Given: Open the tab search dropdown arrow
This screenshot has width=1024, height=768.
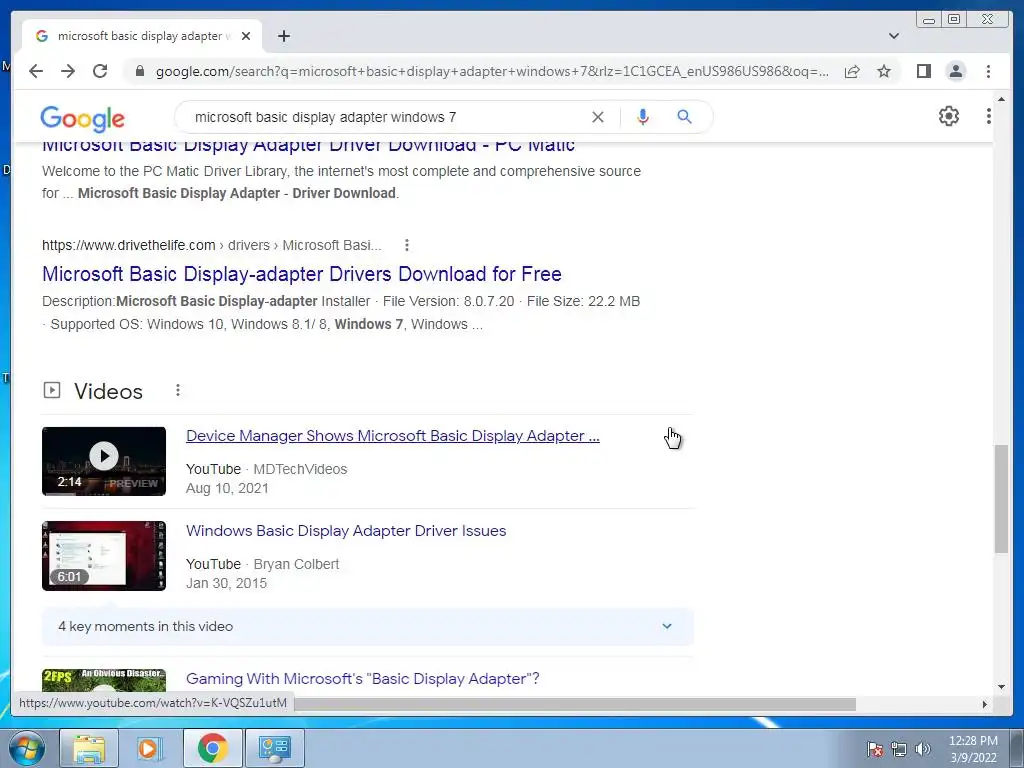Looking at the screenshot, I should tap(894, 36).
